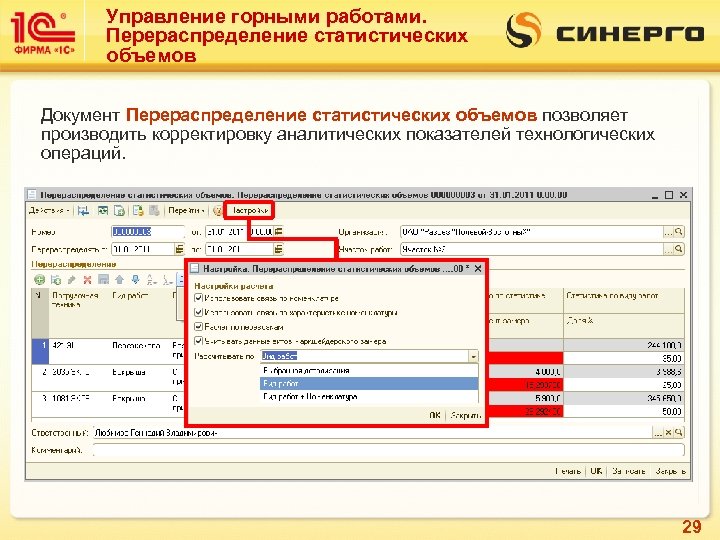Add a row with green plus icon
This screenshot has width=720, height=540.
(39, 280)
